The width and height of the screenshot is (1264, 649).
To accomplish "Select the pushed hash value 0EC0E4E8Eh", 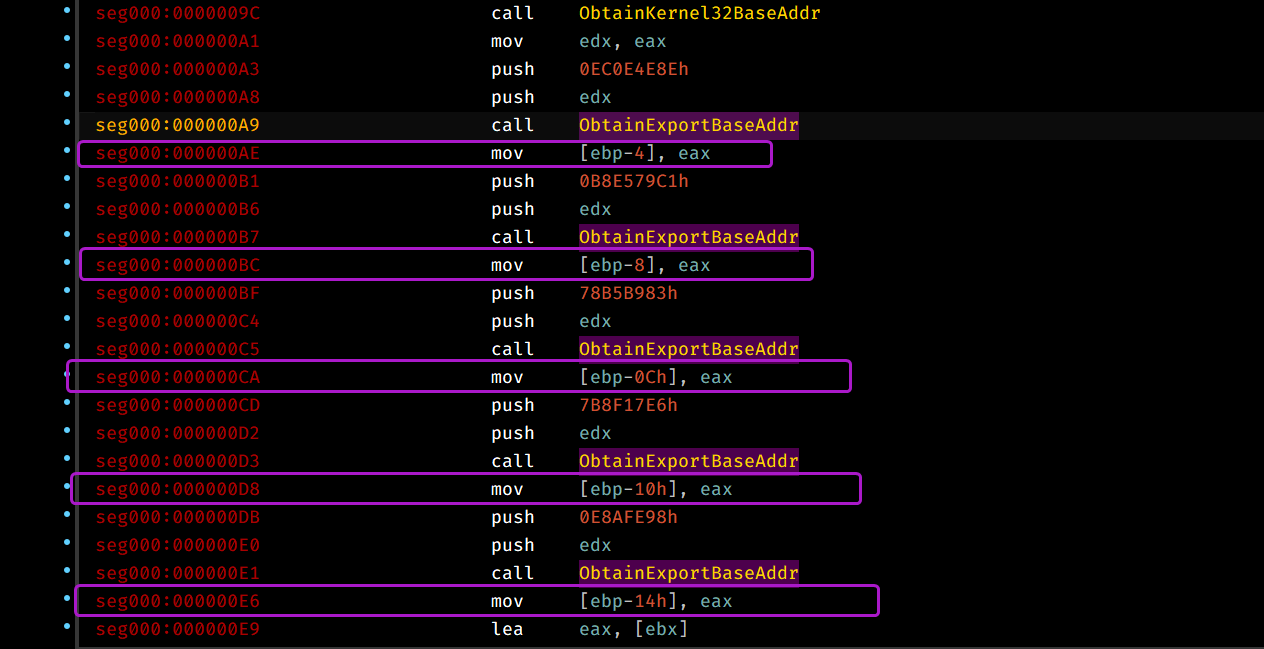I will 633,70.
